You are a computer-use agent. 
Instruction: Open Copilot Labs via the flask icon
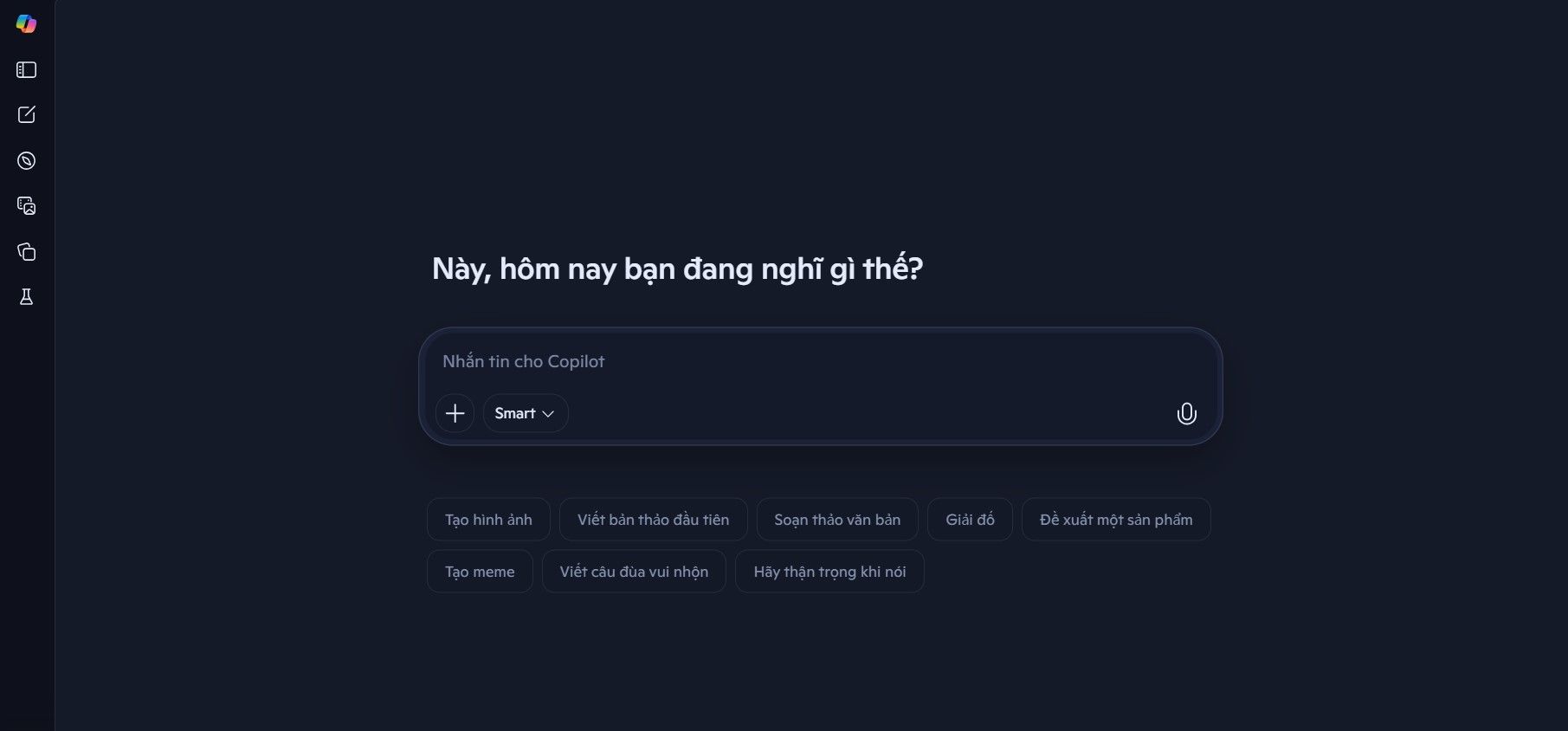click(26, 297)
